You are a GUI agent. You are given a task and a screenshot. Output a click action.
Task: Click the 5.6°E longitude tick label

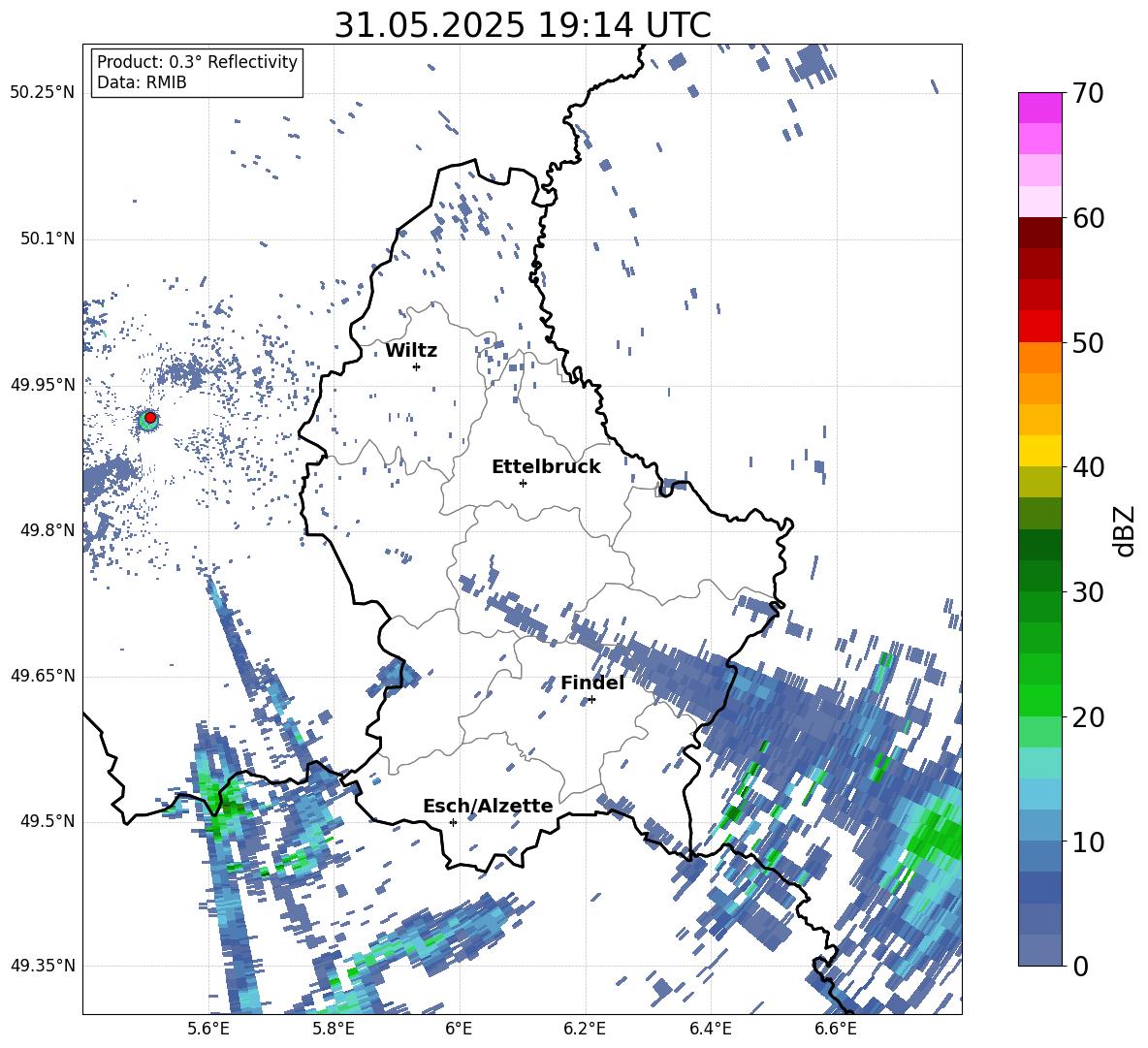click(208, 1029)
